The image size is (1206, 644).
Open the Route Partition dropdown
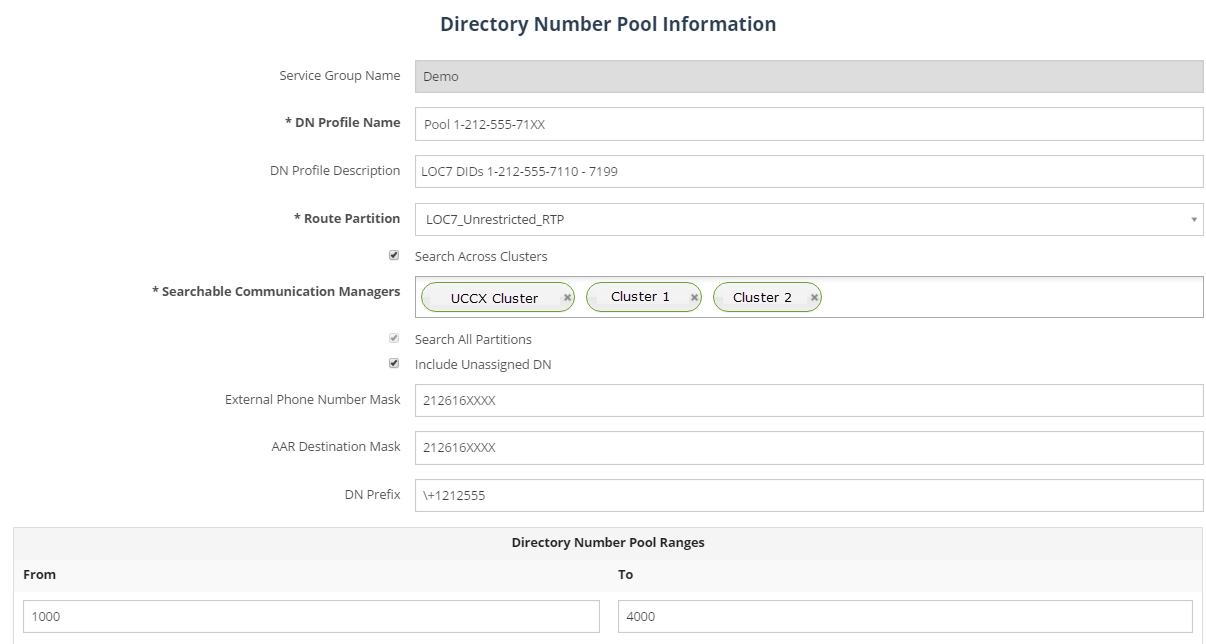tap(809, 220)
